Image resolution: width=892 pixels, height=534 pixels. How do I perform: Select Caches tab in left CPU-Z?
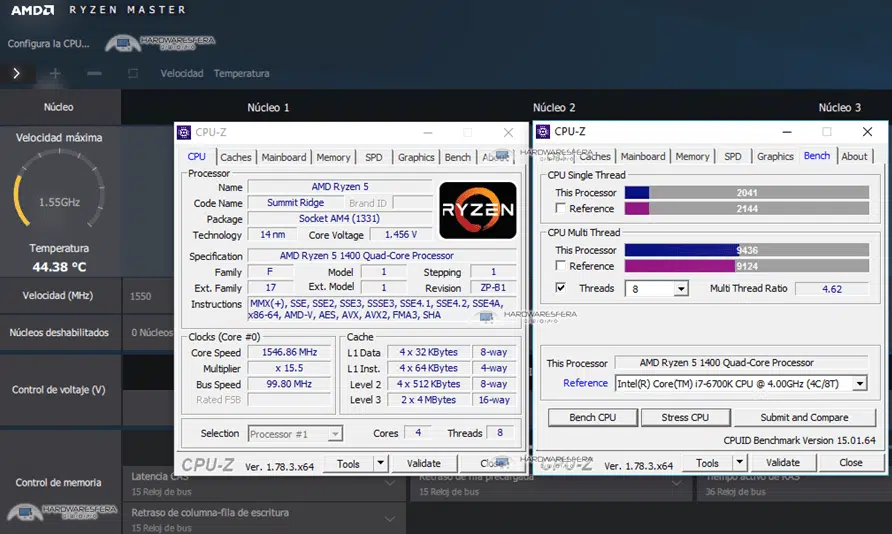tap(236, 158)
